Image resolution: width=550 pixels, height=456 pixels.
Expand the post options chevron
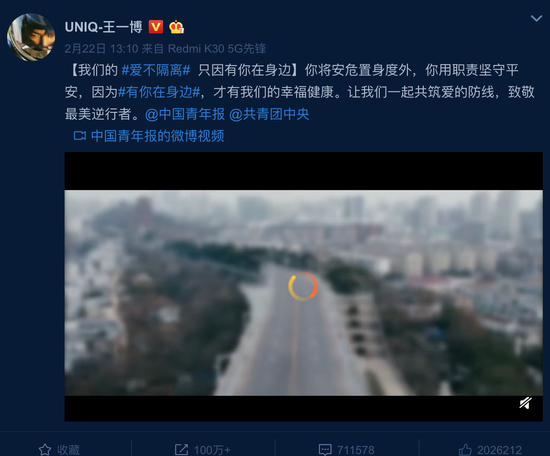point(536,18)
